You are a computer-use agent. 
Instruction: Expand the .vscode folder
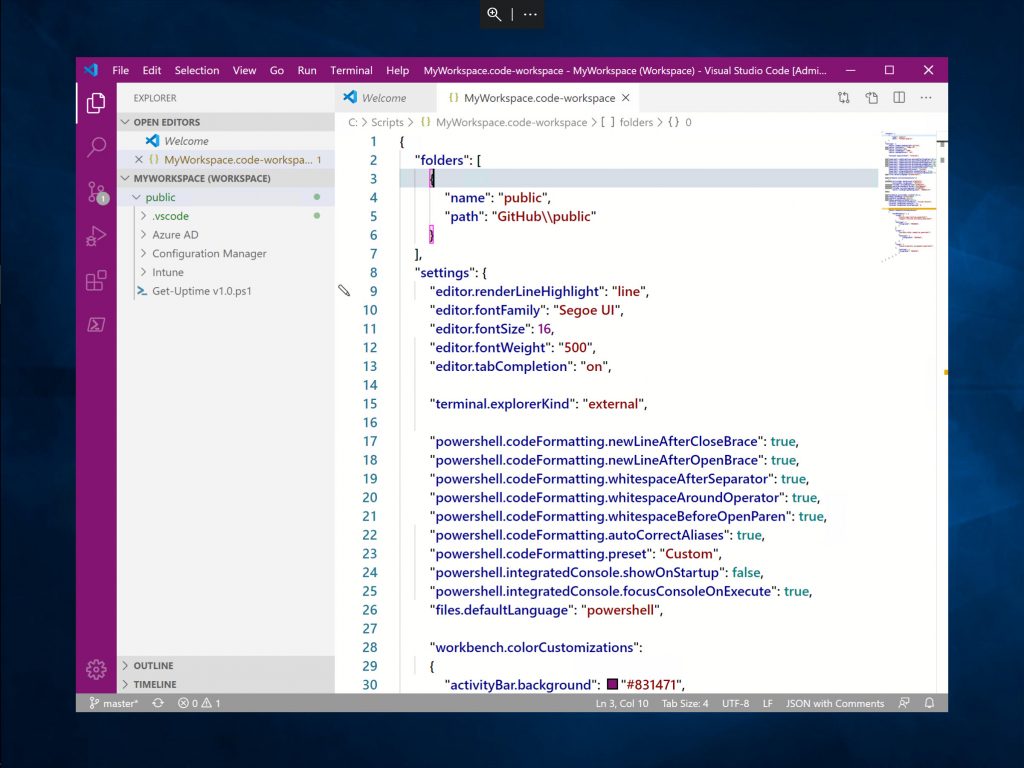144,216
